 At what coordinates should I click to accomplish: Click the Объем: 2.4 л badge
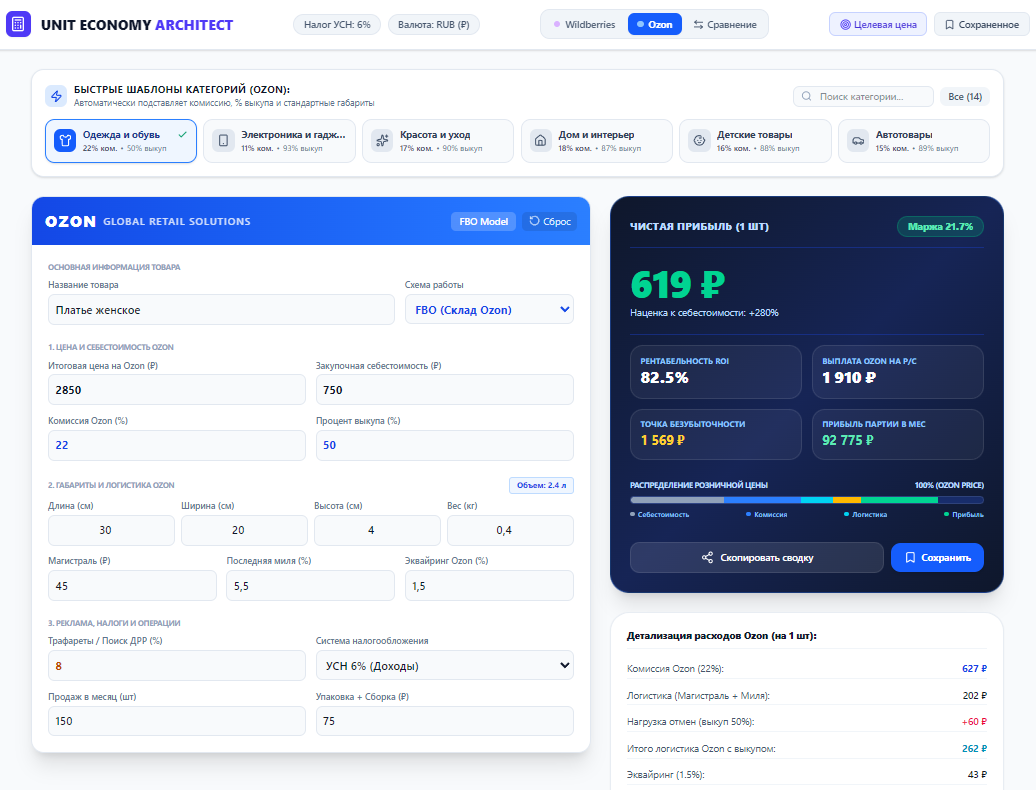click(x=541, y=485)
